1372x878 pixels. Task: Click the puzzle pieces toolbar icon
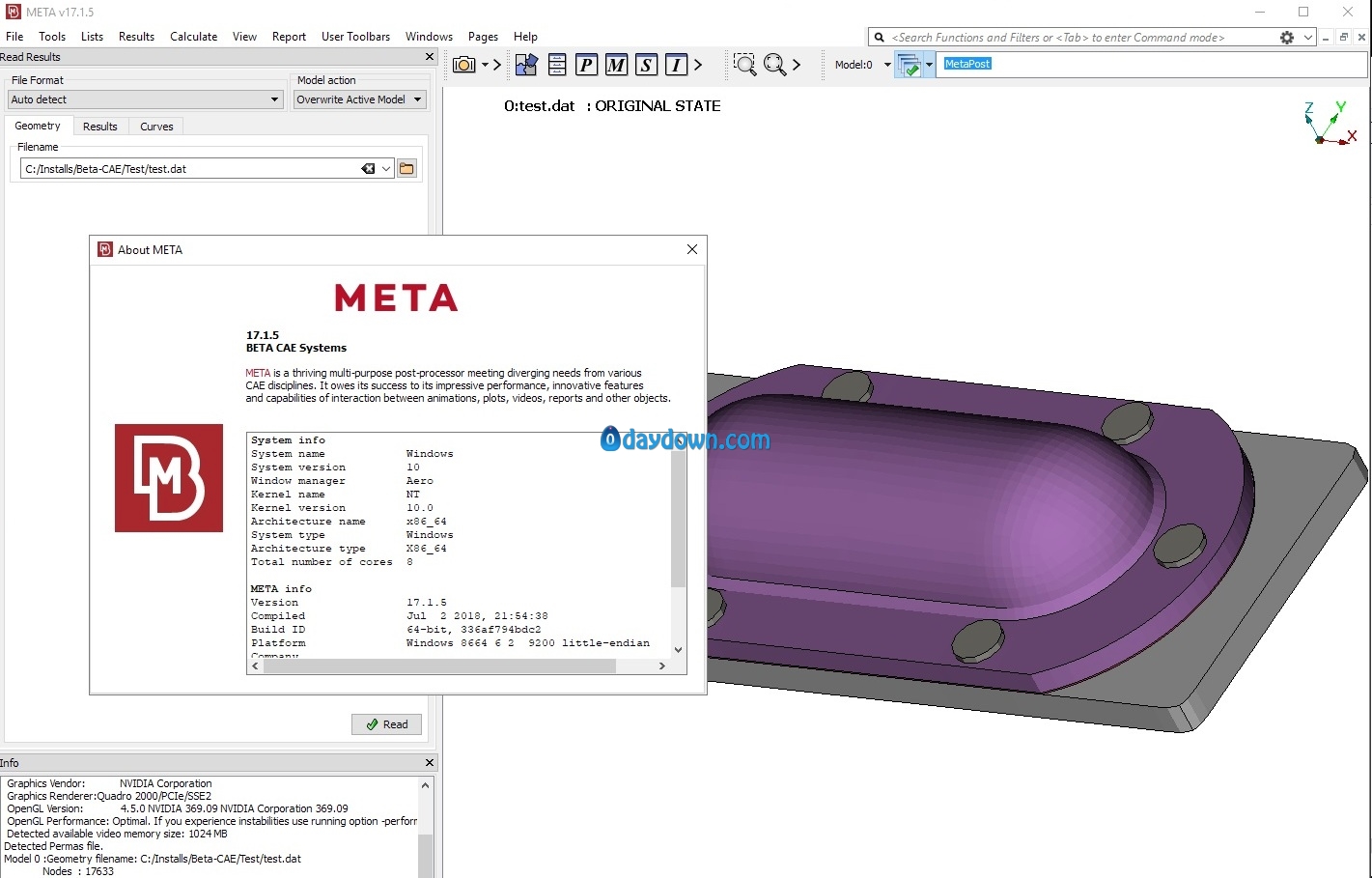coord(526,65)
